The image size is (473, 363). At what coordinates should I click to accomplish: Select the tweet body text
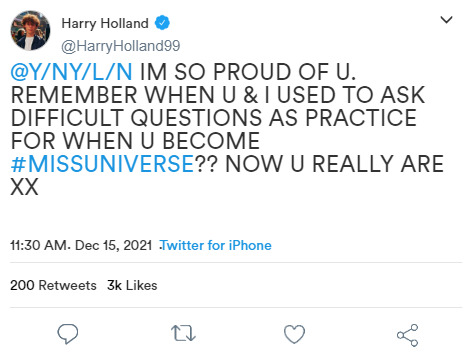(227, 129)
